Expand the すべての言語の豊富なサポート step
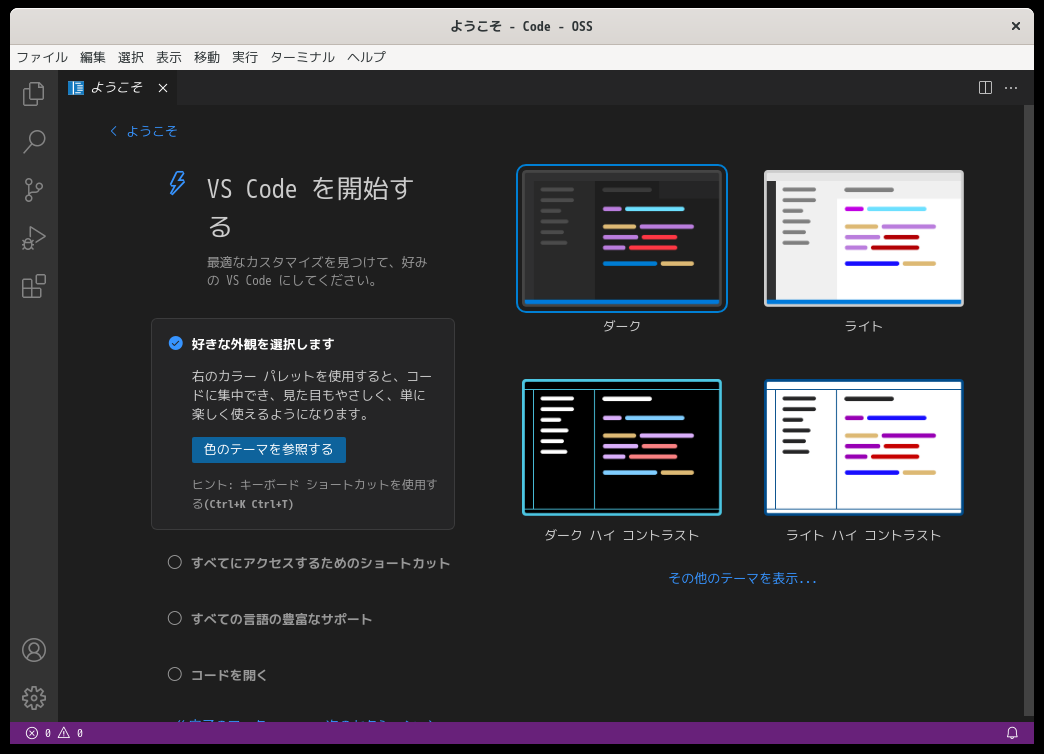The height and width of the screenshot is (754, 1044). pyautogui.click(x=281, y=619)
